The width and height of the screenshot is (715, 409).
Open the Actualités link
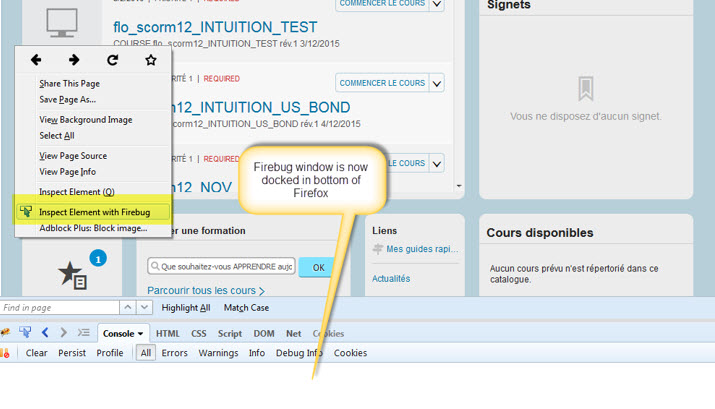391,279
